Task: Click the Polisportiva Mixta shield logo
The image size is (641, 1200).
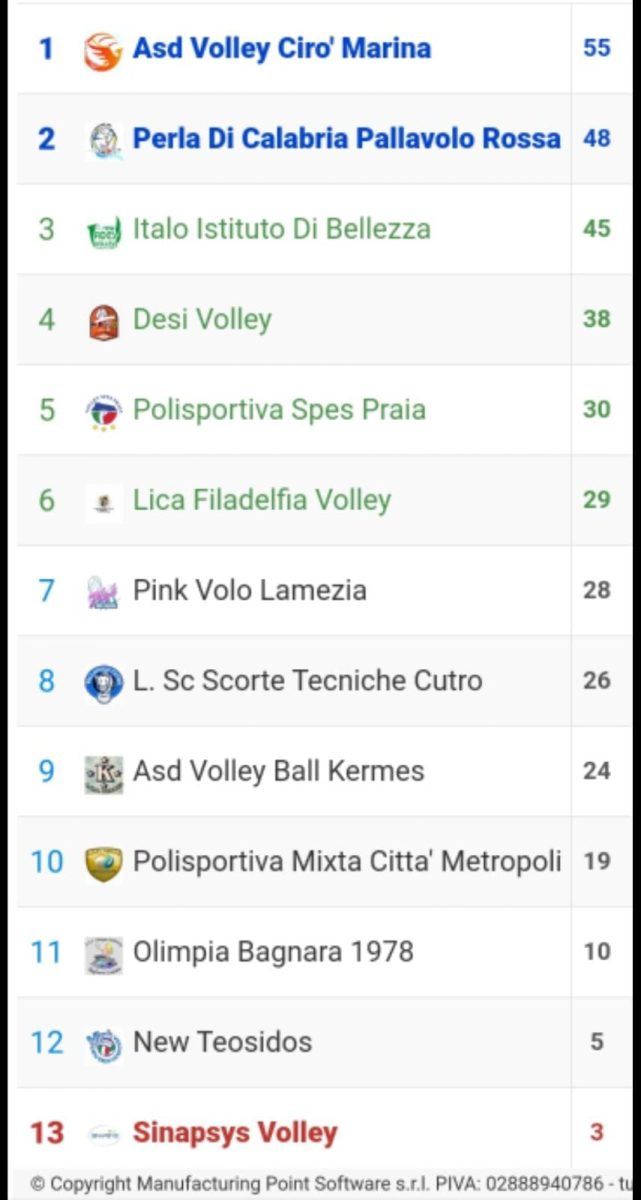Action: coord(103,862)
